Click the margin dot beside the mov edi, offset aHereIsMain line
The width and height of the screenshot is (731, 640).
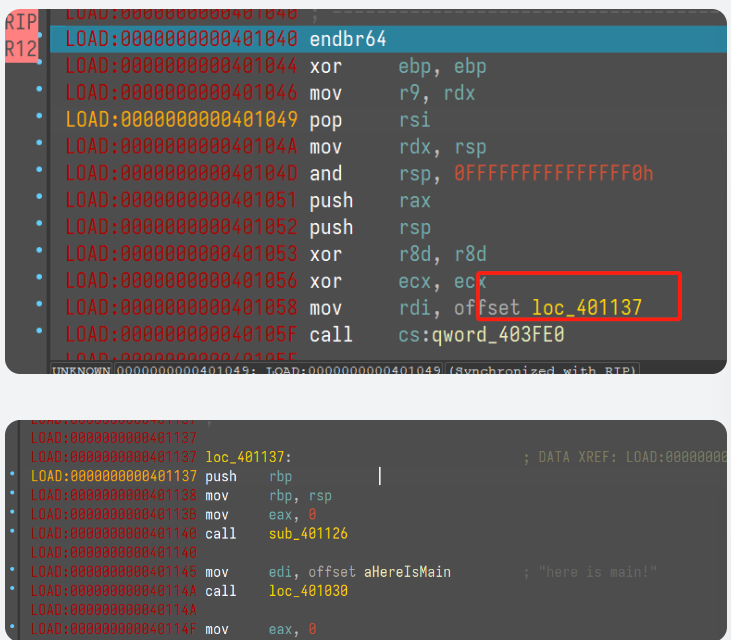click(12, 572)
